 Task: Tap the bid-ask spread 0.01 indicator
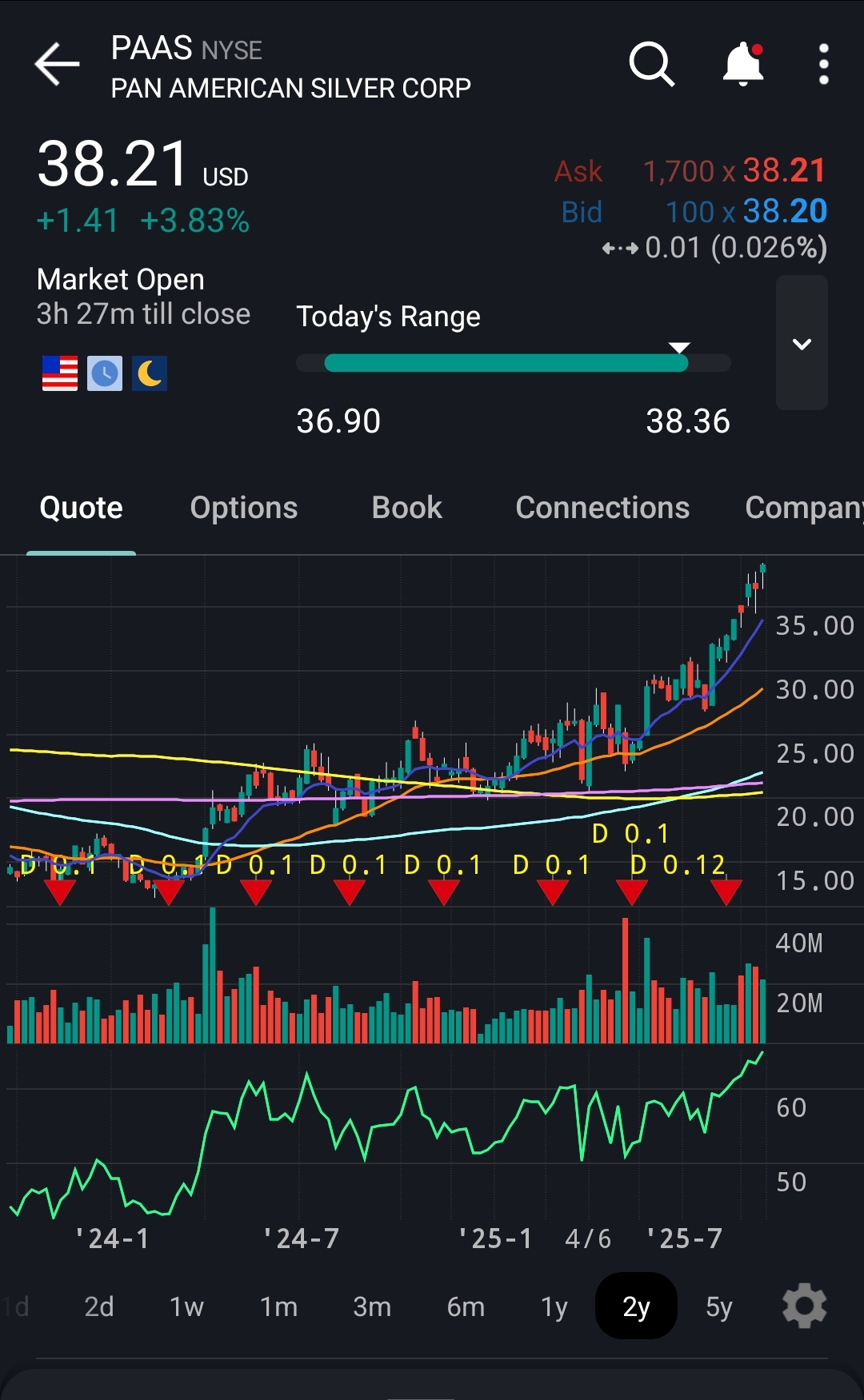pyautogui.click(x=714, y=248)
